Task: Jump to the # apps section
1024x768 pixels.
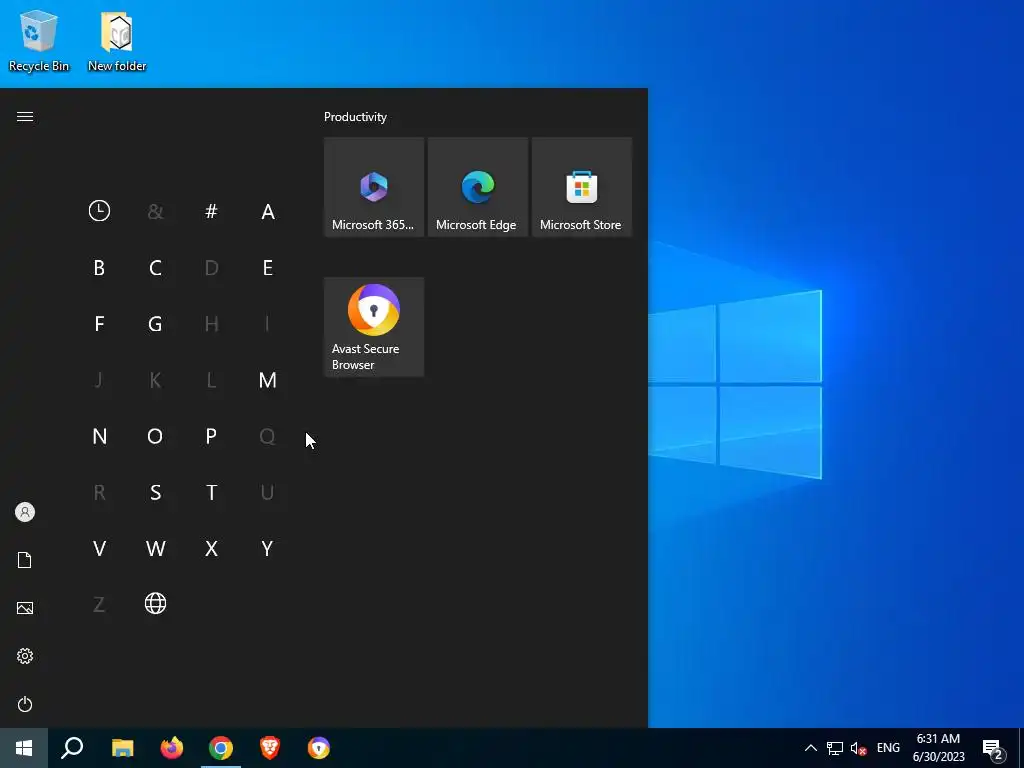Action: [211, 211]
